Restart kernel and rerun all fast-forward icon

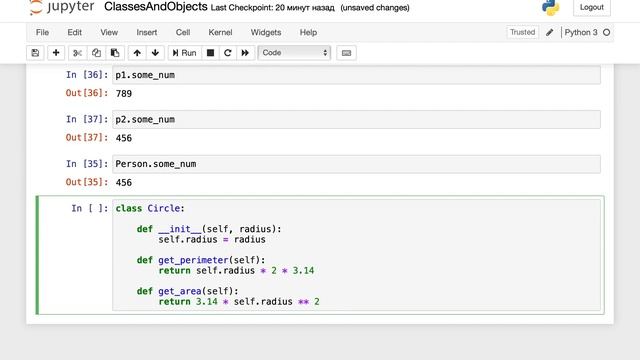tap(245, 53)
